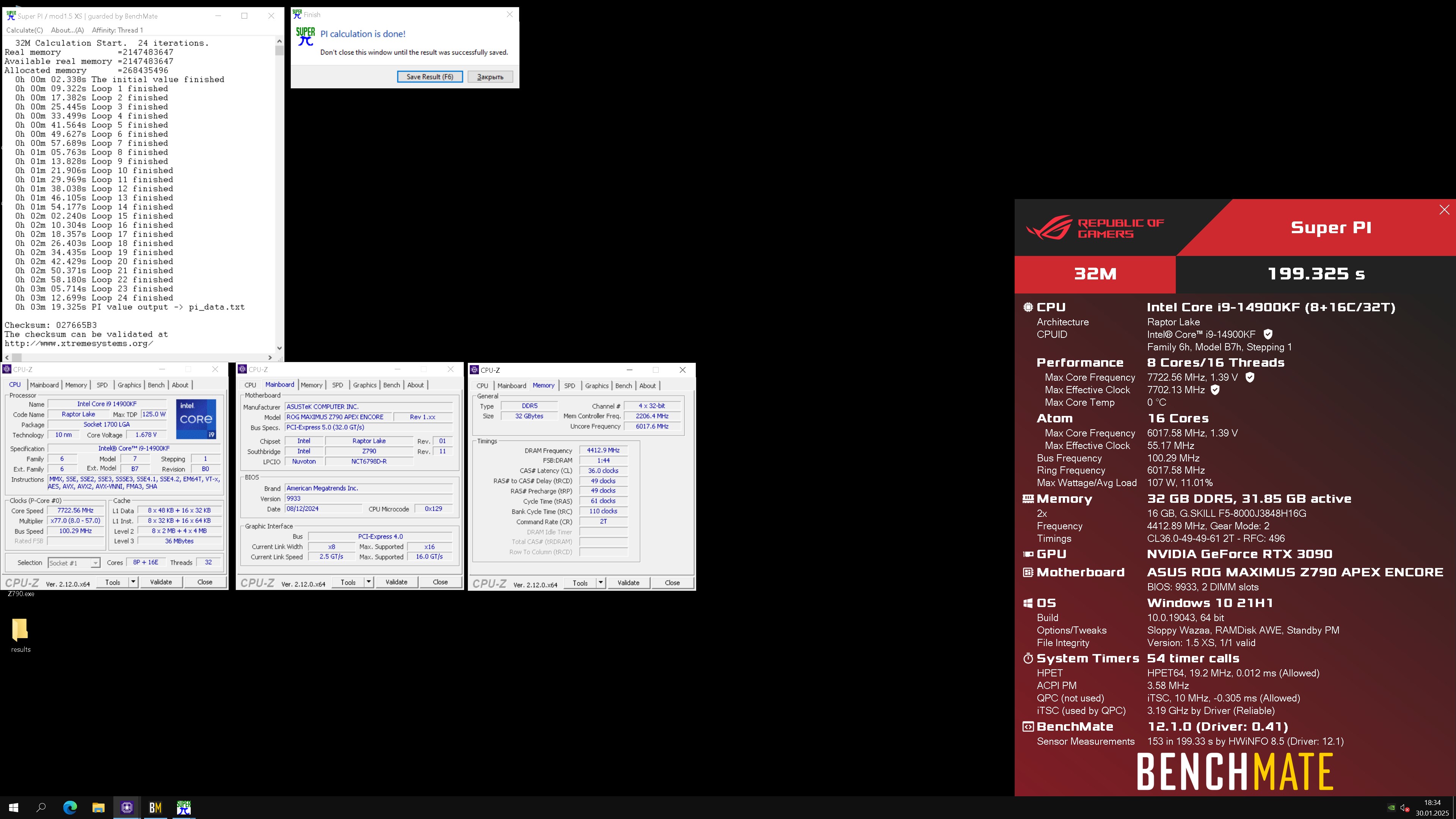This screenshot has height=819, width=1456.
Task: Switch to Mainboard tab in first CPU-Z window
Action: pos(44,385)
